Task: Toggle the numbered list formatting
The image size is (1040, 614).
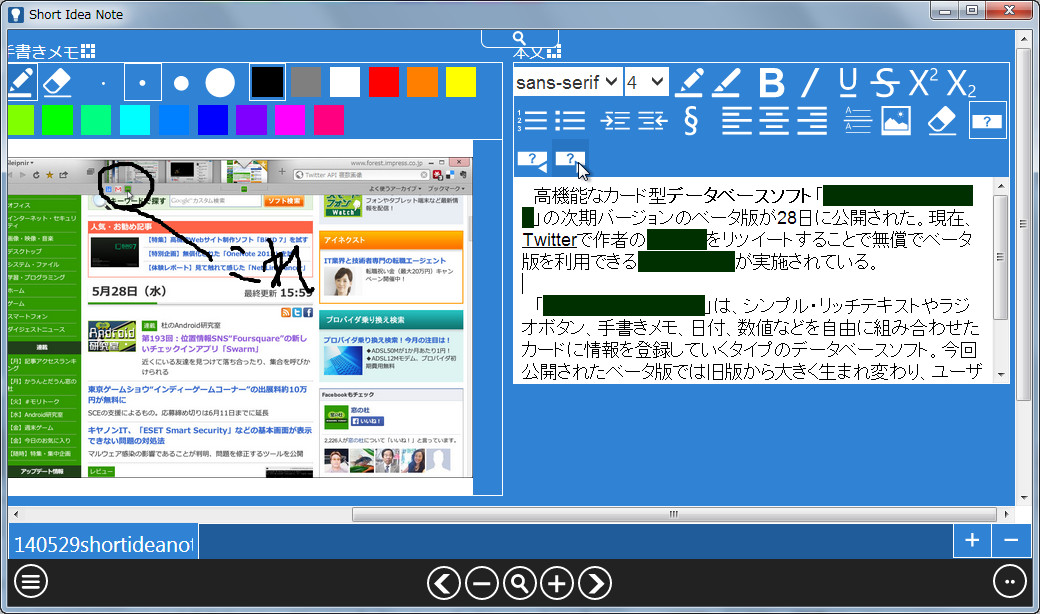Action: point(531,120)
